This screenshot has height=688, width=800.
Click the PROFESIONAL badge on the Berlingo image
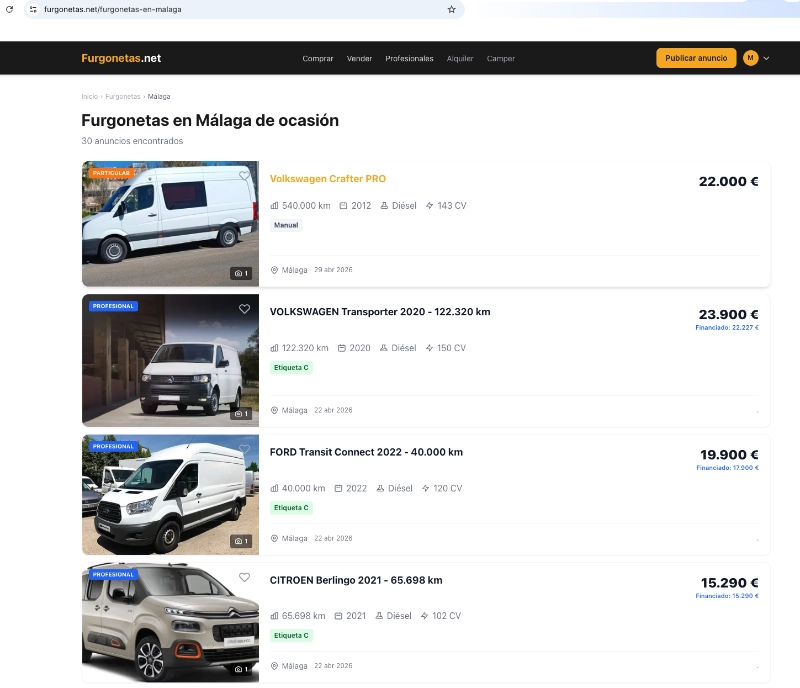click(x=113, y=575)
